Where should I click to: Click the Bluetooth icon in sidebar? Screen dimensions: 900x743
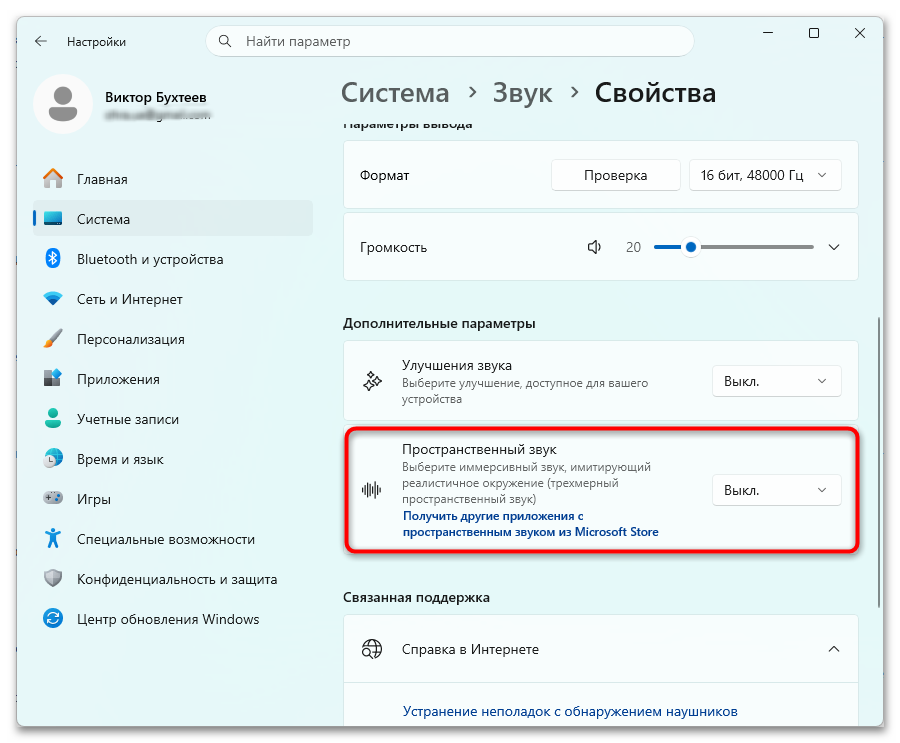[x=53, y=258]
